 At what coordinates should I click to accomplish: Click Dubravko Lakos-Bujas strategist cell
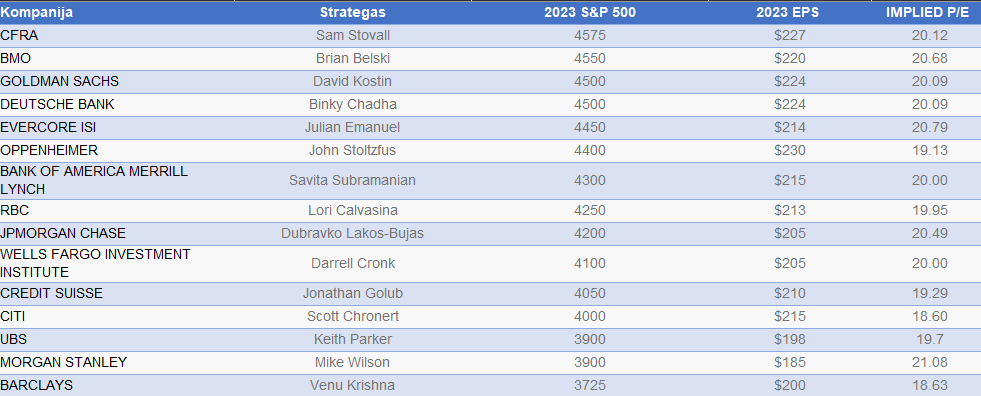point(353,234)
